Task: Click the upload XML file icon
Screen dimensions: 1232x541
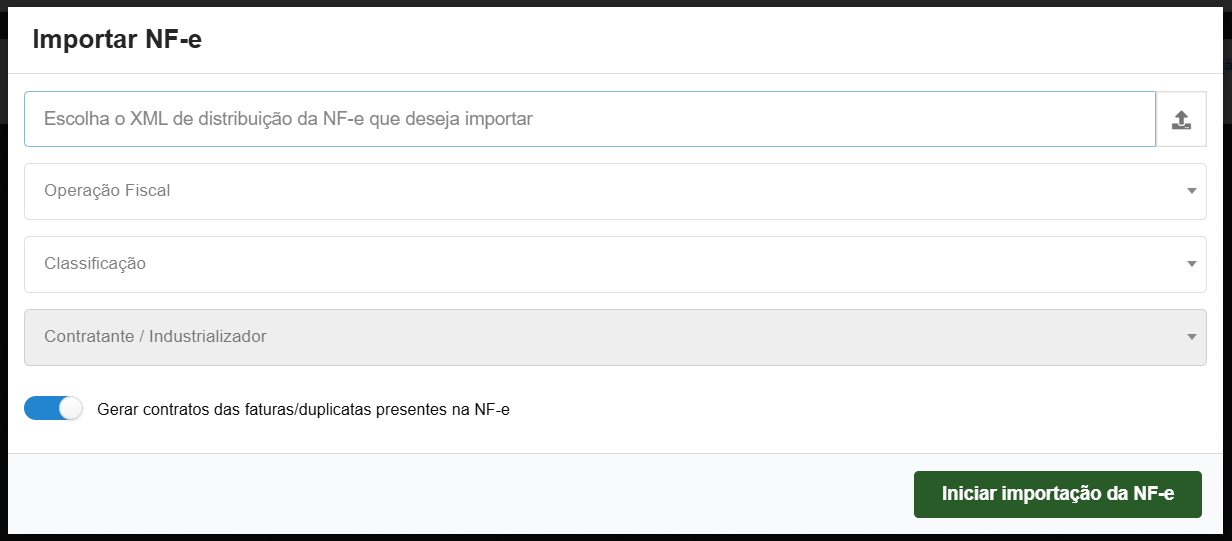Action: pyautogui.click(x=1181, y=120)
